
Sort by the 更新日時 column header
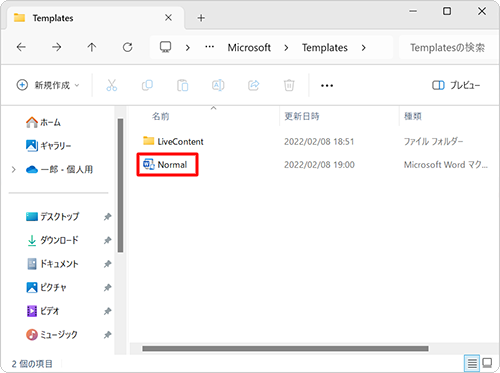[302, 116]
